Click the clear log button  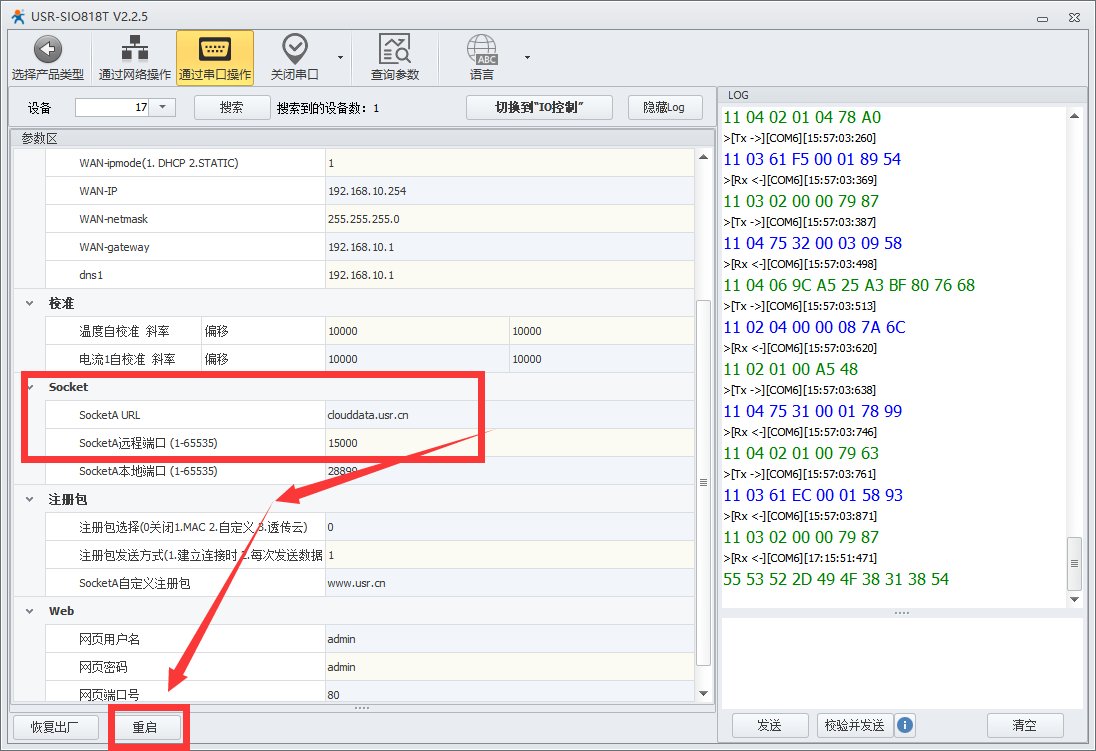tap(1024, 725)
